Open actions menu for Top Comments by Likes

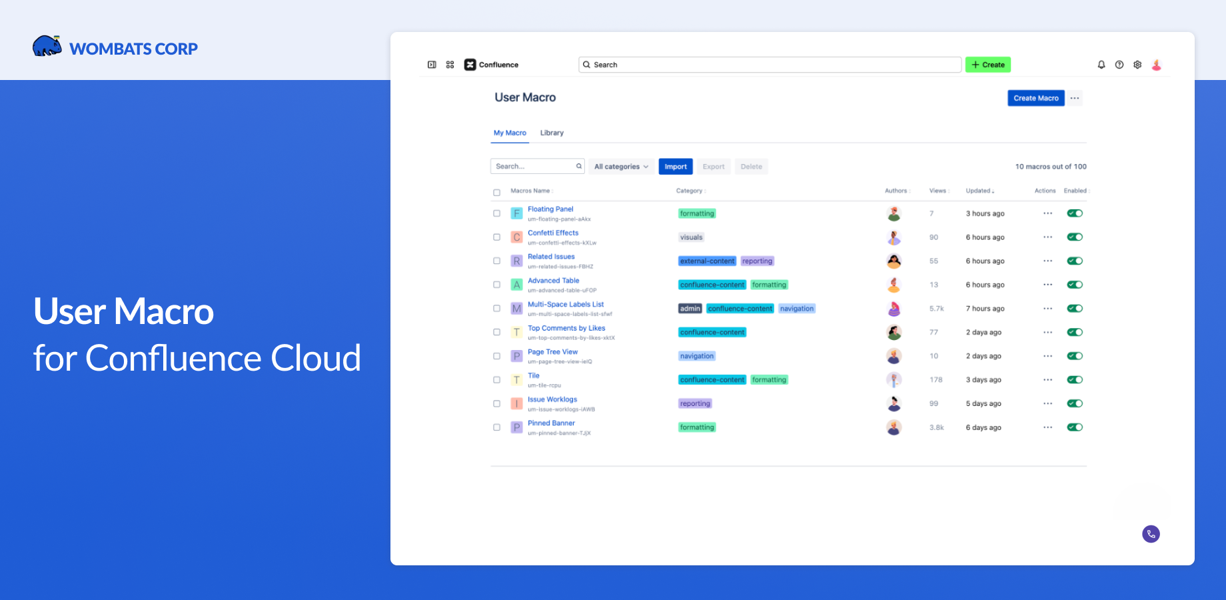(x=1047, y=332)
